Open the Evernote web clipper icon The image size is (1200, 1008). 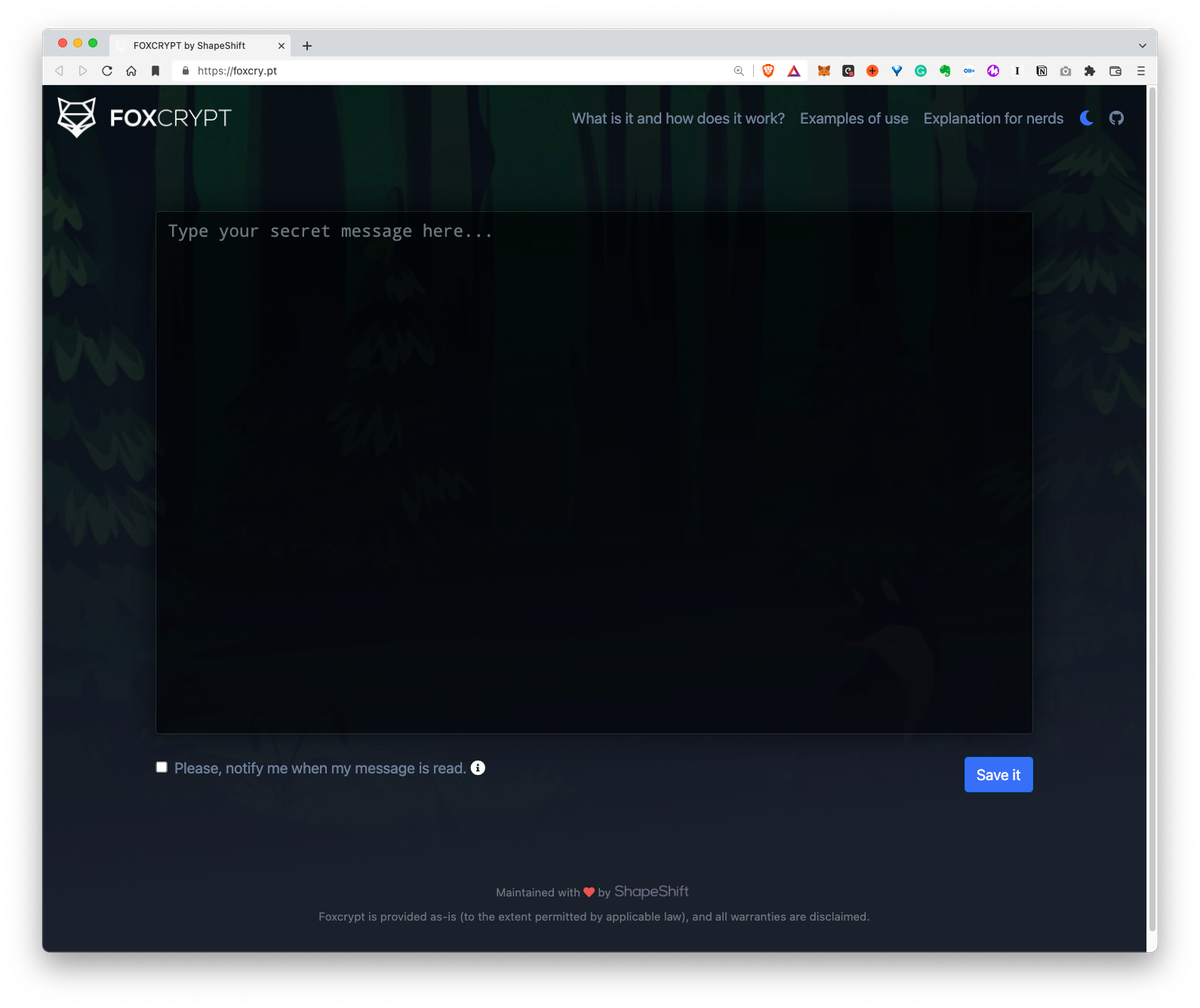coord(944,70)
